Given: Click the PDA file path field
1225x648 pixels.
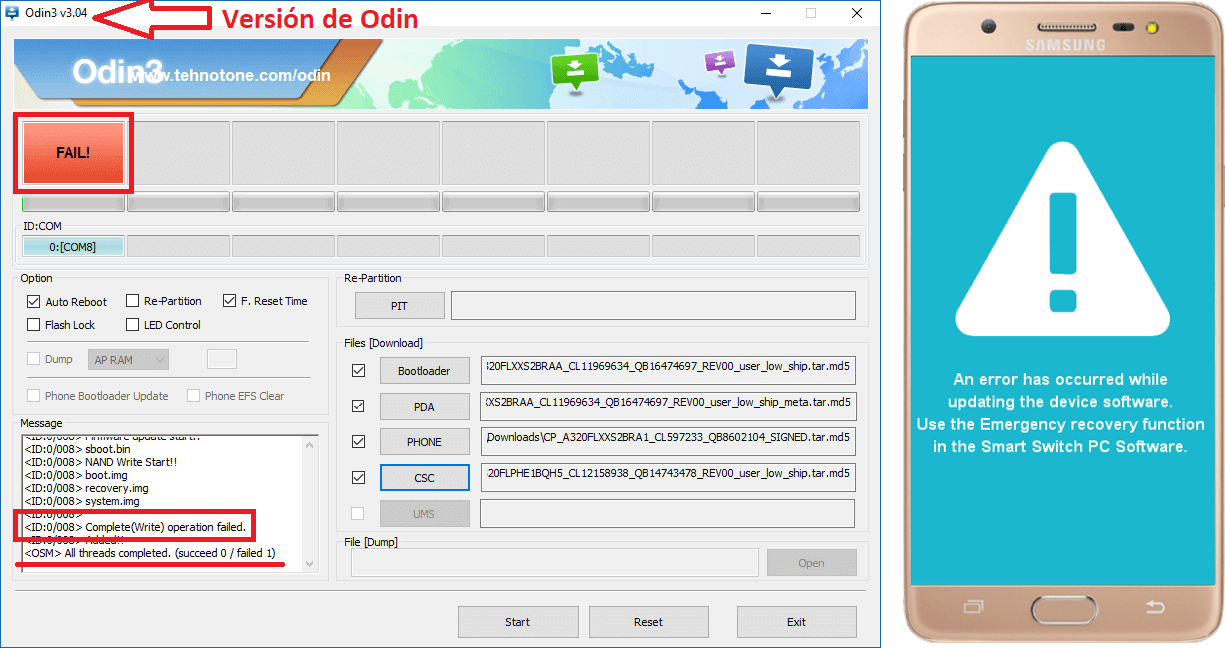Looking at the screenshot, I should click(667, 406).
